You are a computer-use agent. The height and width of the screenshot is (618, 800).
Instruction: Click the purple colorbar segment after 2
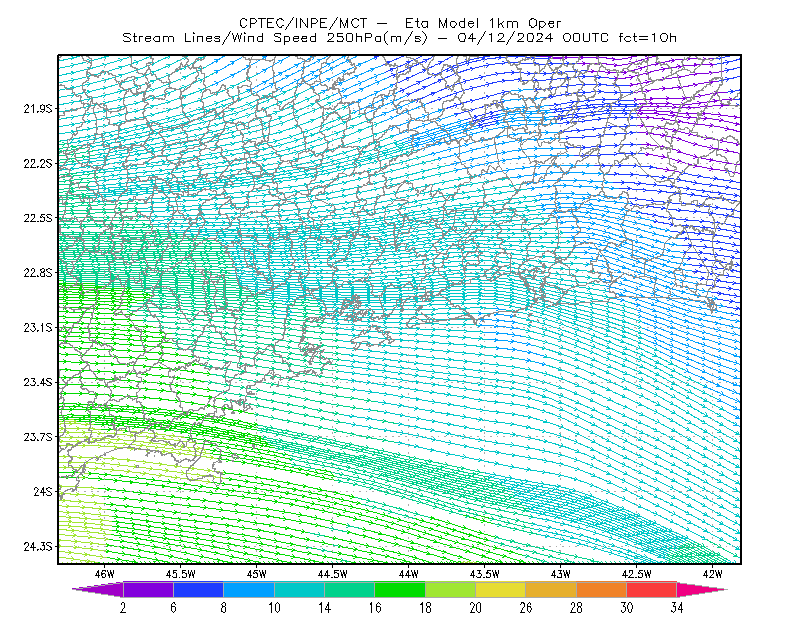pyautogui.click(x=148, y=589)
